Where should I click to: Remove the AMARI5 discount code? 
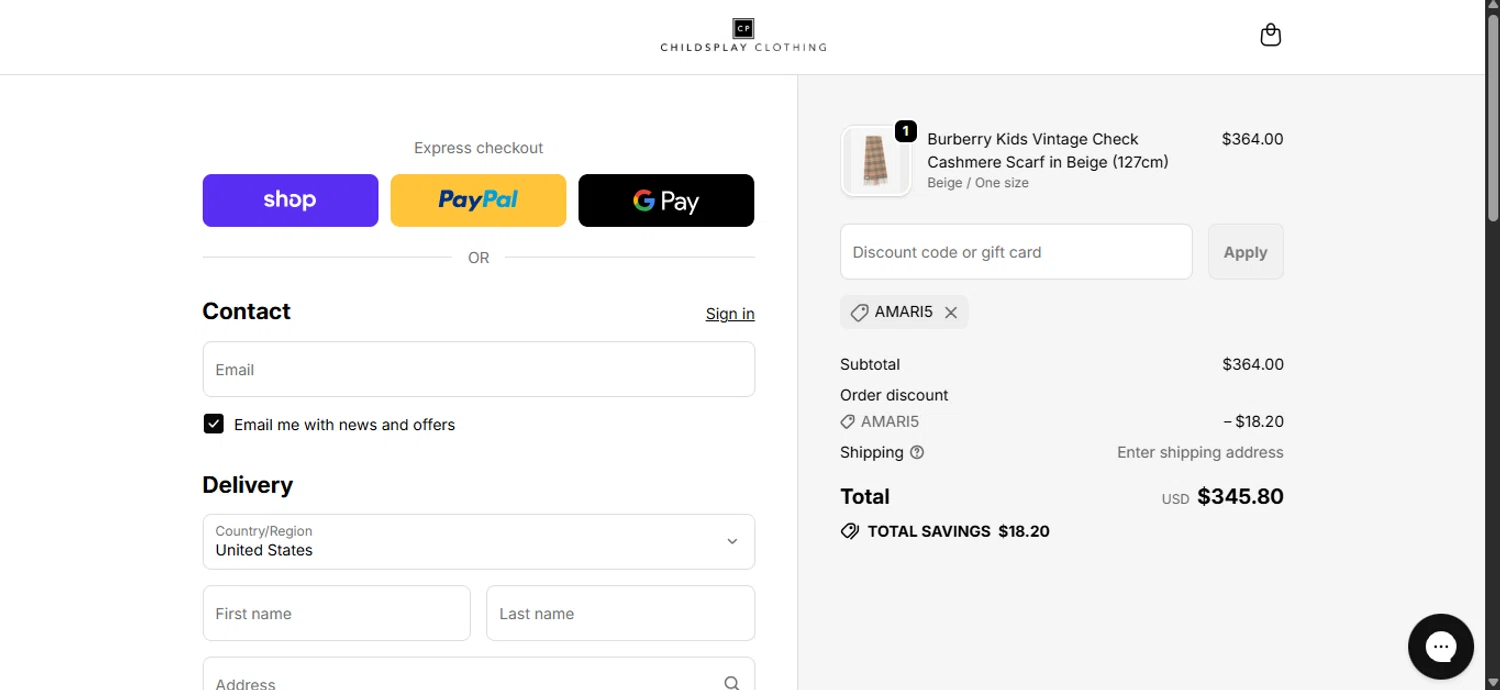(x=951, y=313)
